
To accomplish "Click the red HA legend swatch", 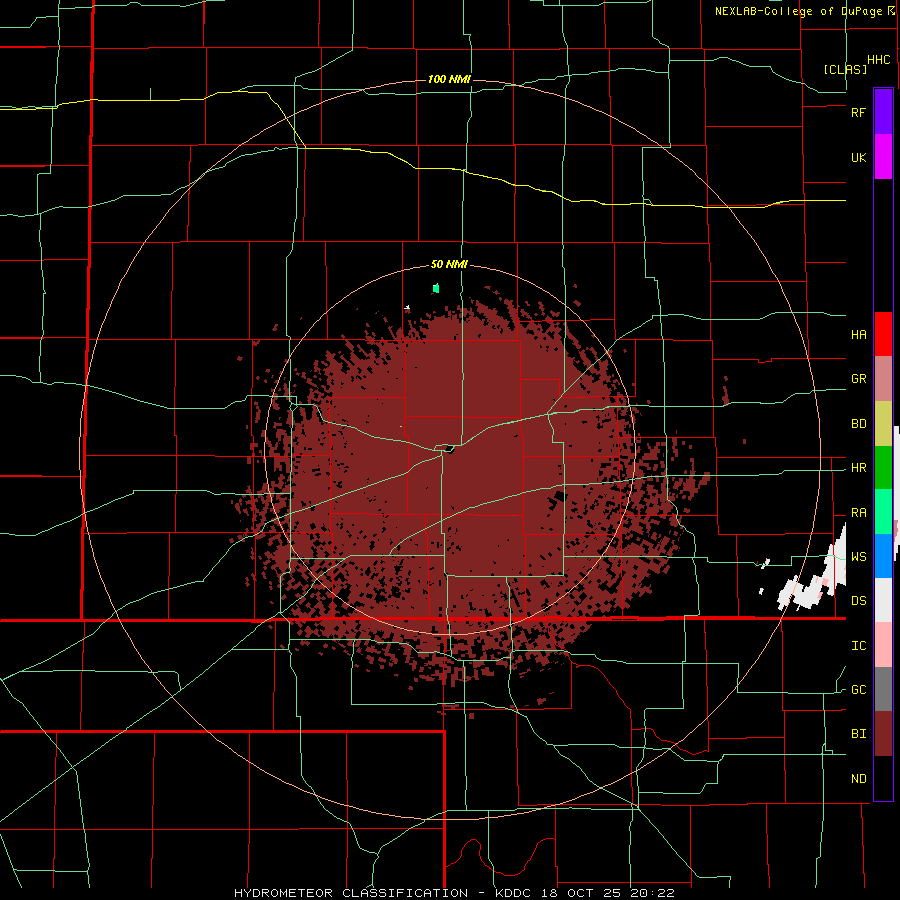I will tap(883, 334).
